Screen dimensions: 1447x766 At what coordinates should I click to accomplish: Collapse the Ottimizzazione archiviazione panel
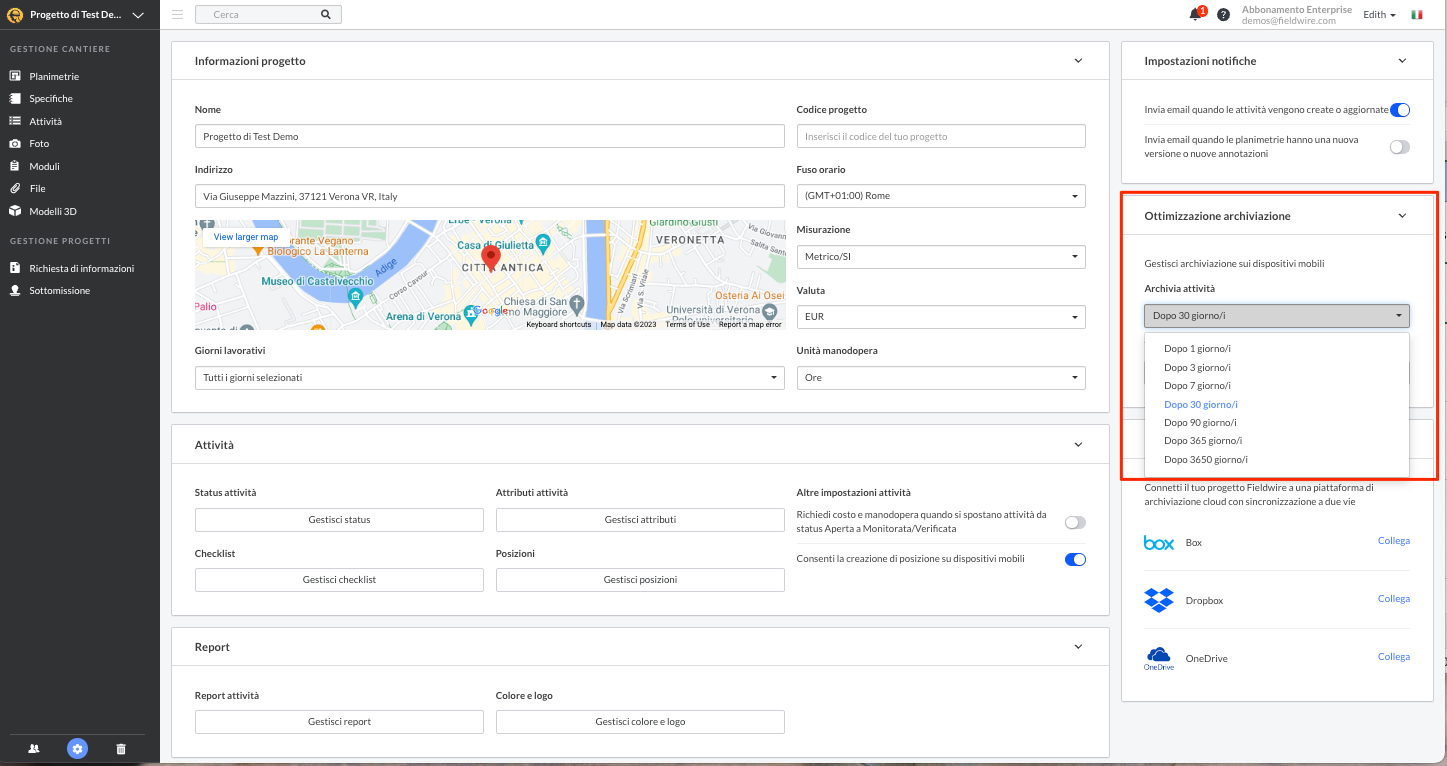(1402, 216)
